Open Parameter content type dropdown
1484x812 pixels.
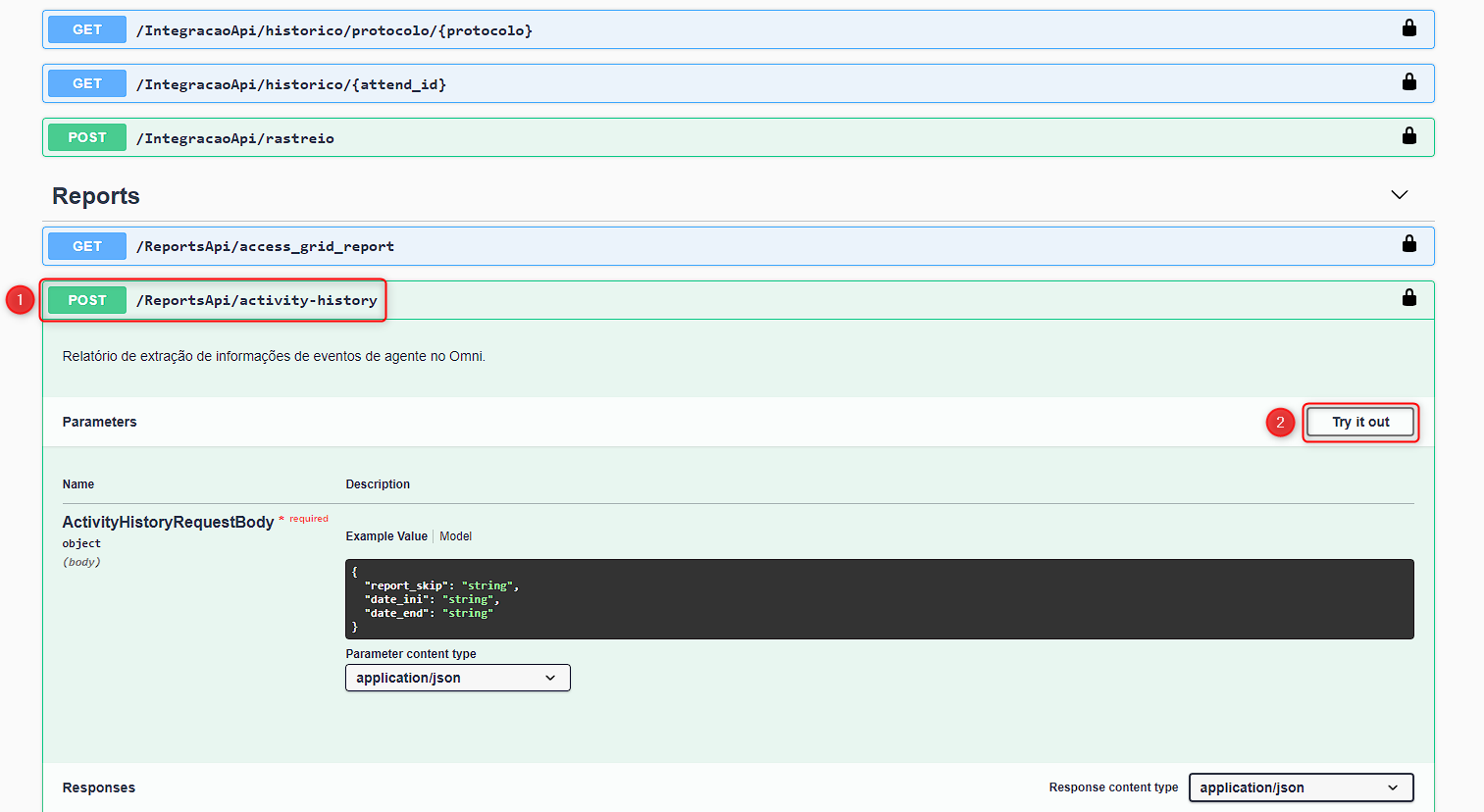tap(457, 678)
